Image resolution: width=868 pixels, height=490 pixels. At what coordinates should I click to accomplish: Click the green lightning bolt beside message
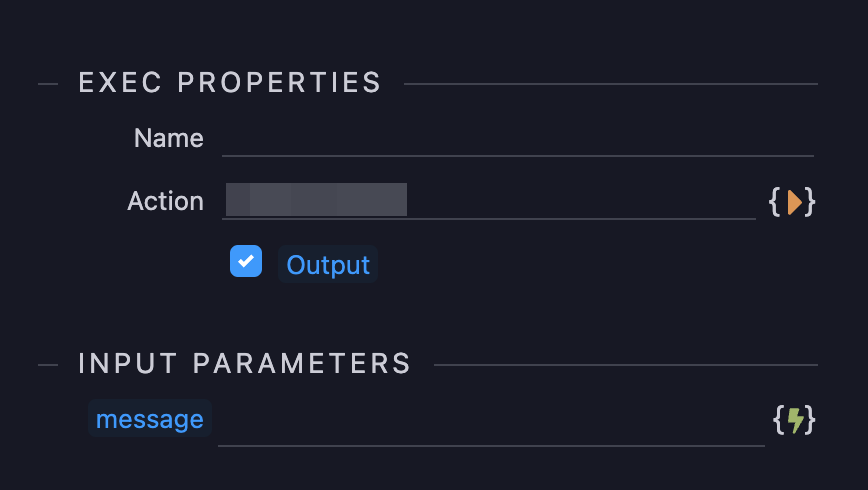pyautogui.click(x=796, y=420)
